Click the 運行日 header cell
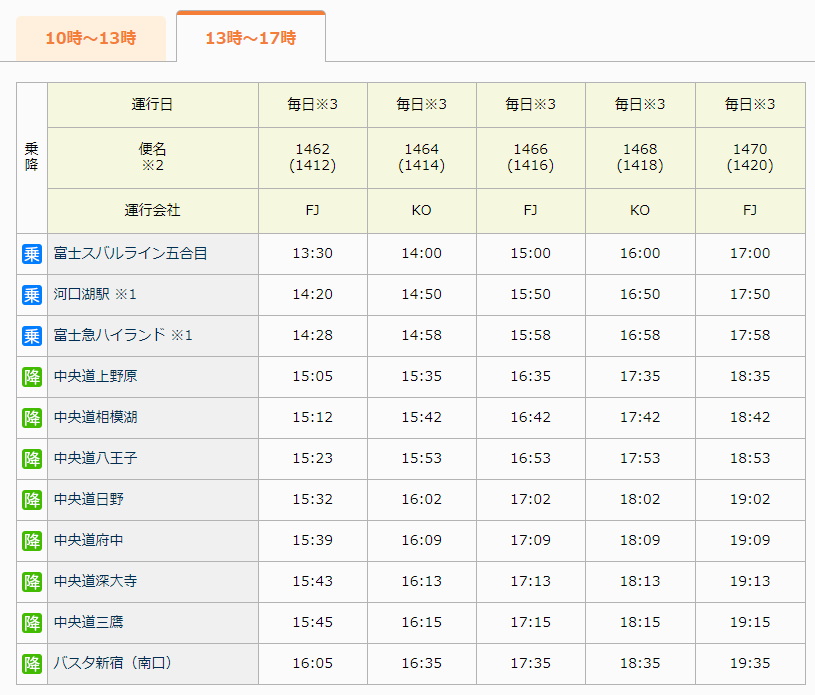Viewport: 815px width, 695px height. [x=153, y=105]
